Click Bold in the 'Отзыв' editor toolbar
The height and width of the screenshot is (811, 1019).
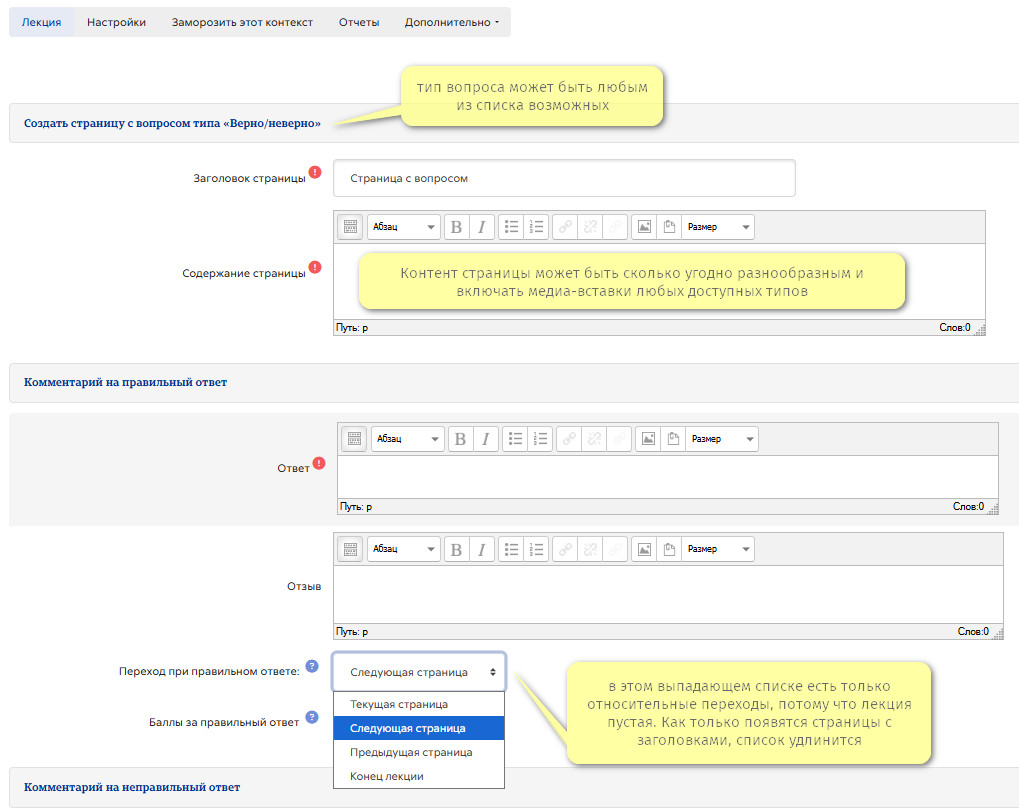coord(456,549)
